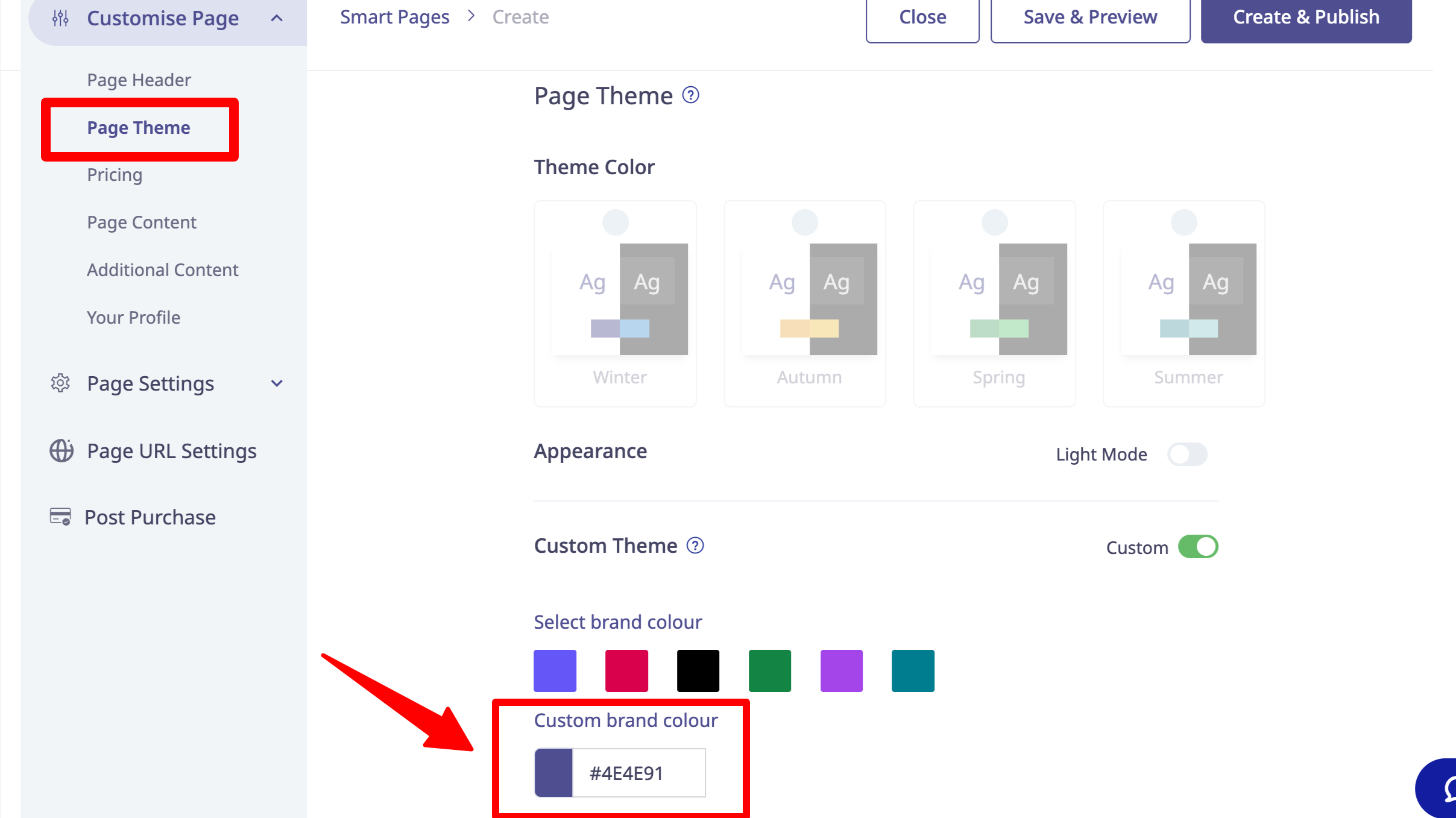Click the Page URL Settings globe icon
The height and width of the screenshot is (818, 1456).
(x=61, y=451)
